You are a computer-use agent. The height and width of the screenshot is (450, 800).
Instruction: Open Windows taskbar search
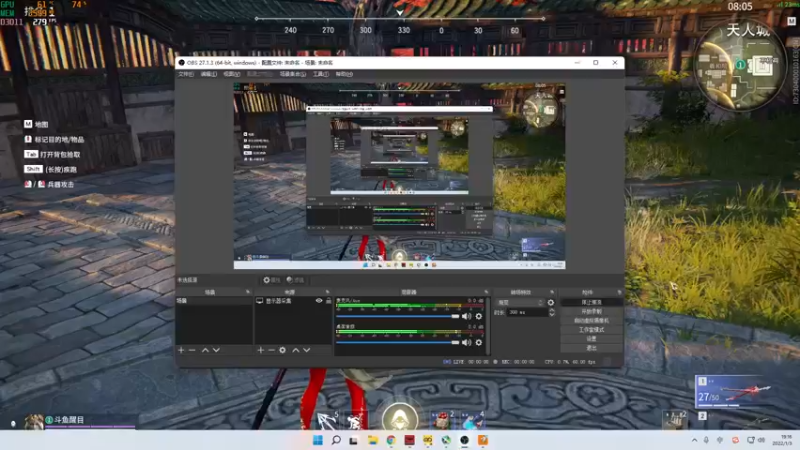point(336,440)
